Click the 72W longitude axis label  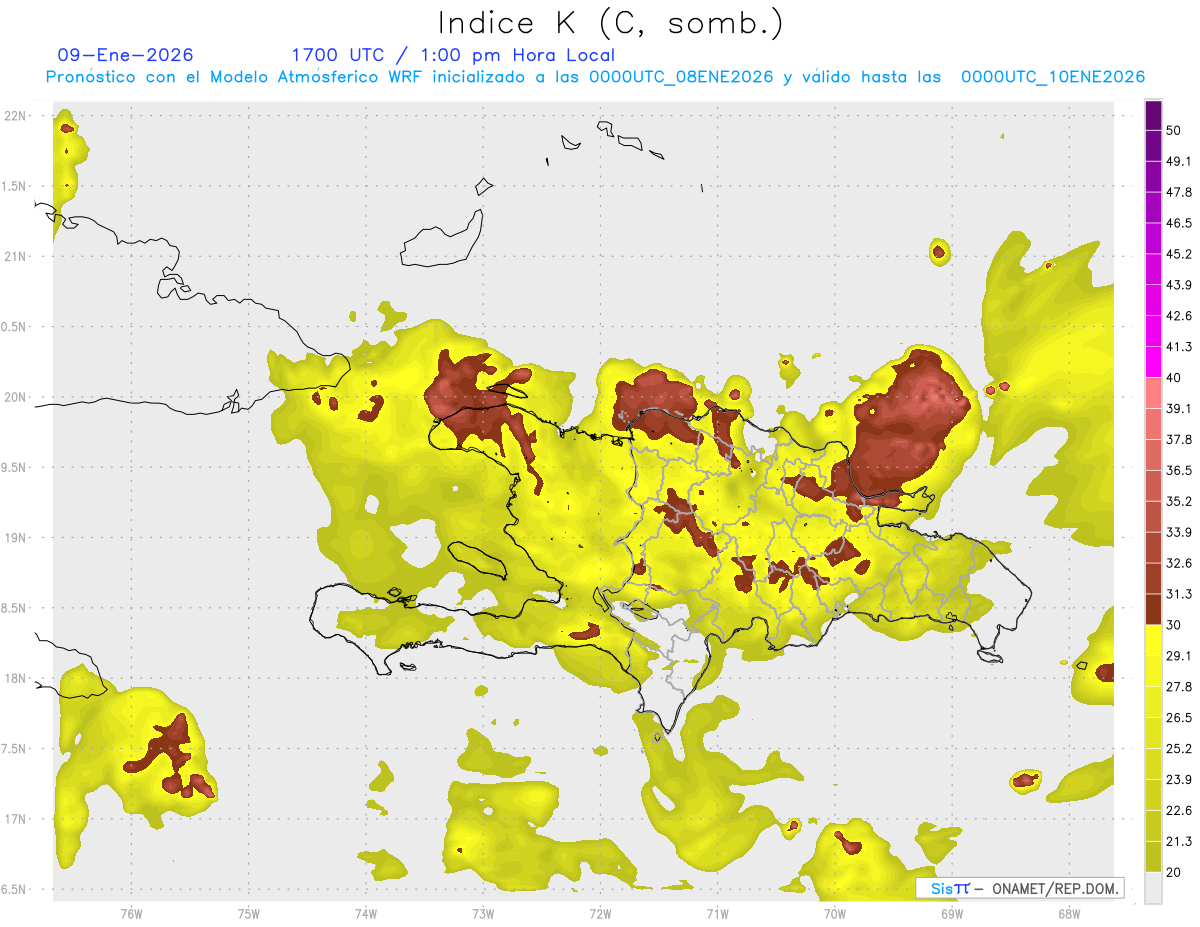[600, 914]
